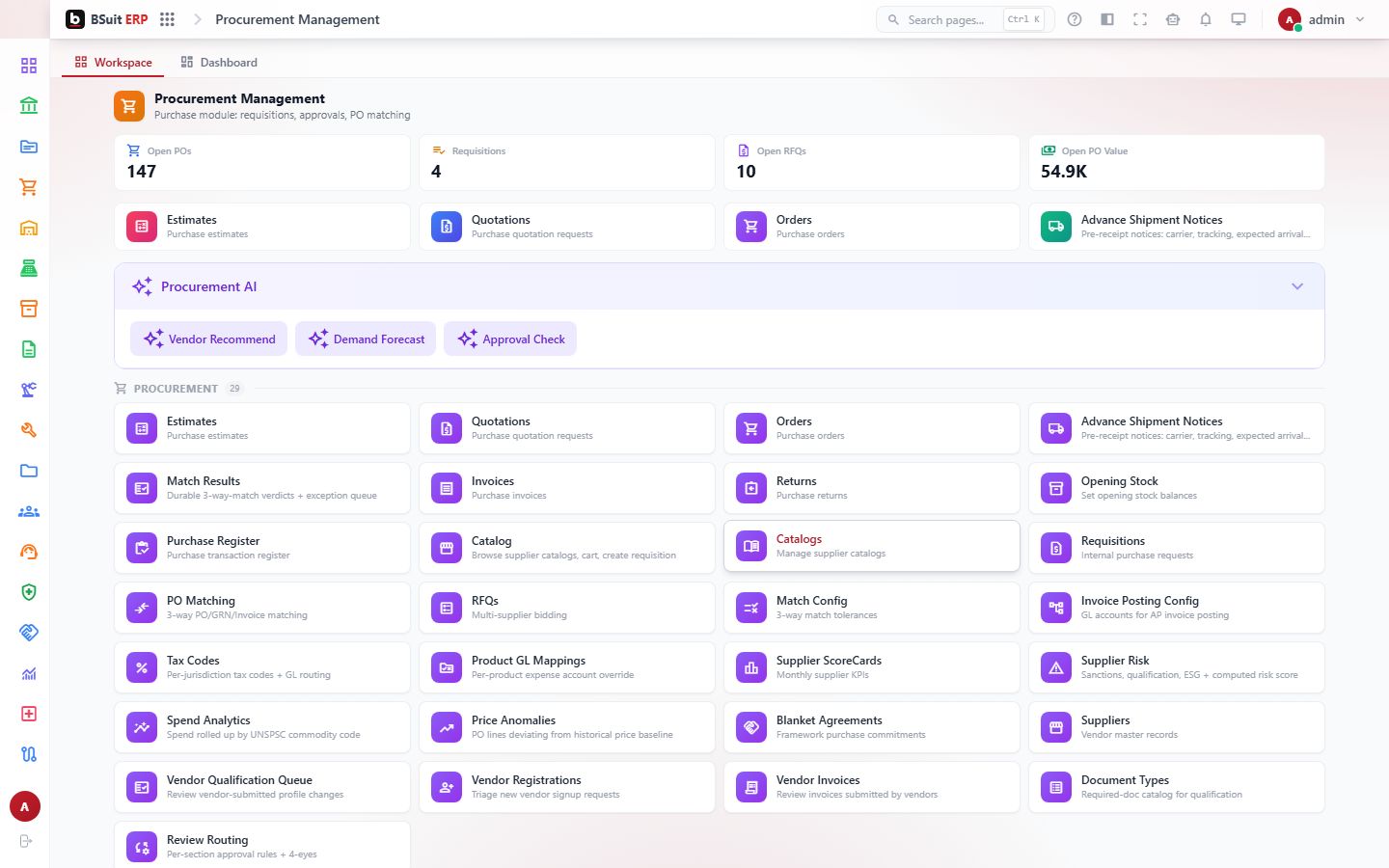Image resolution: width=1389 pixels, height=868 pixels.
Task: Collapse the Procurement AI panel chevron
Action: pos(1297,286)
